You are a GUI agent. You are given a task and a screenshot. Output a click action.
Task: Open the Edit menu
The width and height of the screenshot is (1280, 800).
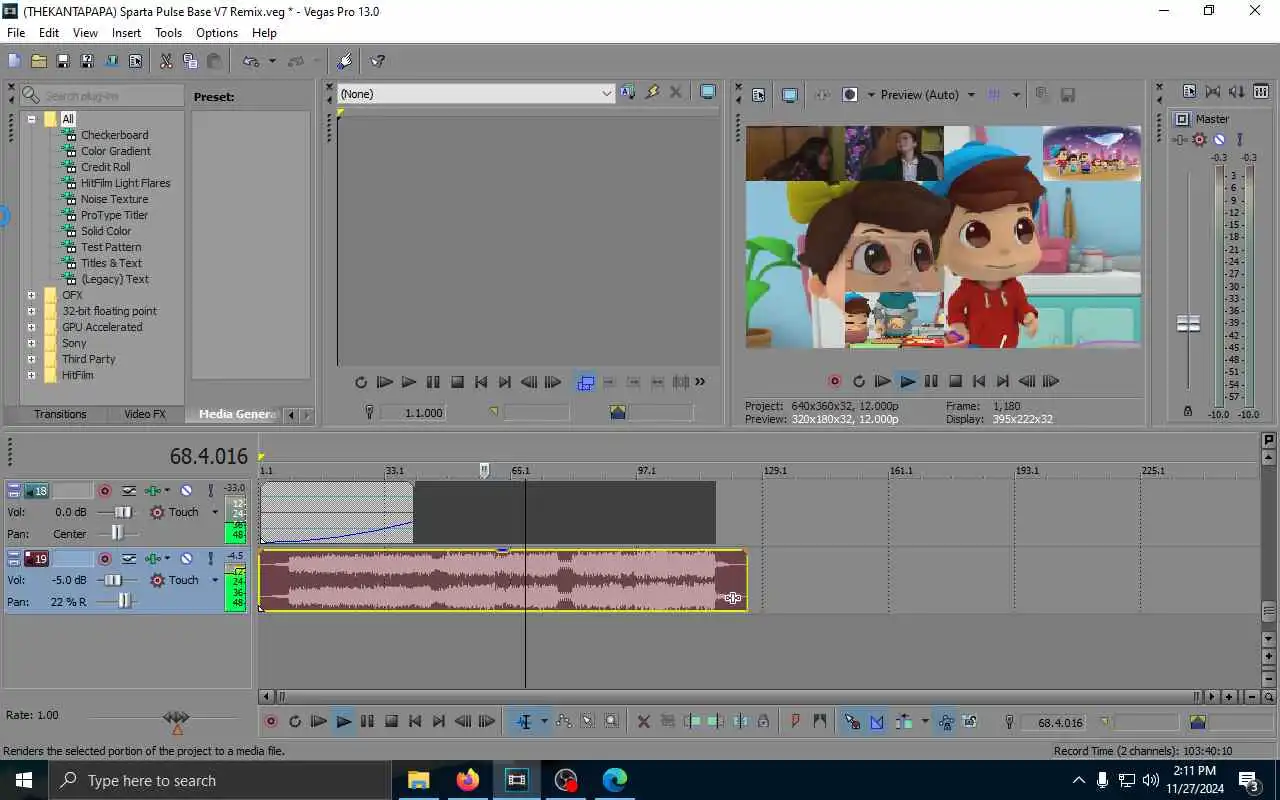49,33
